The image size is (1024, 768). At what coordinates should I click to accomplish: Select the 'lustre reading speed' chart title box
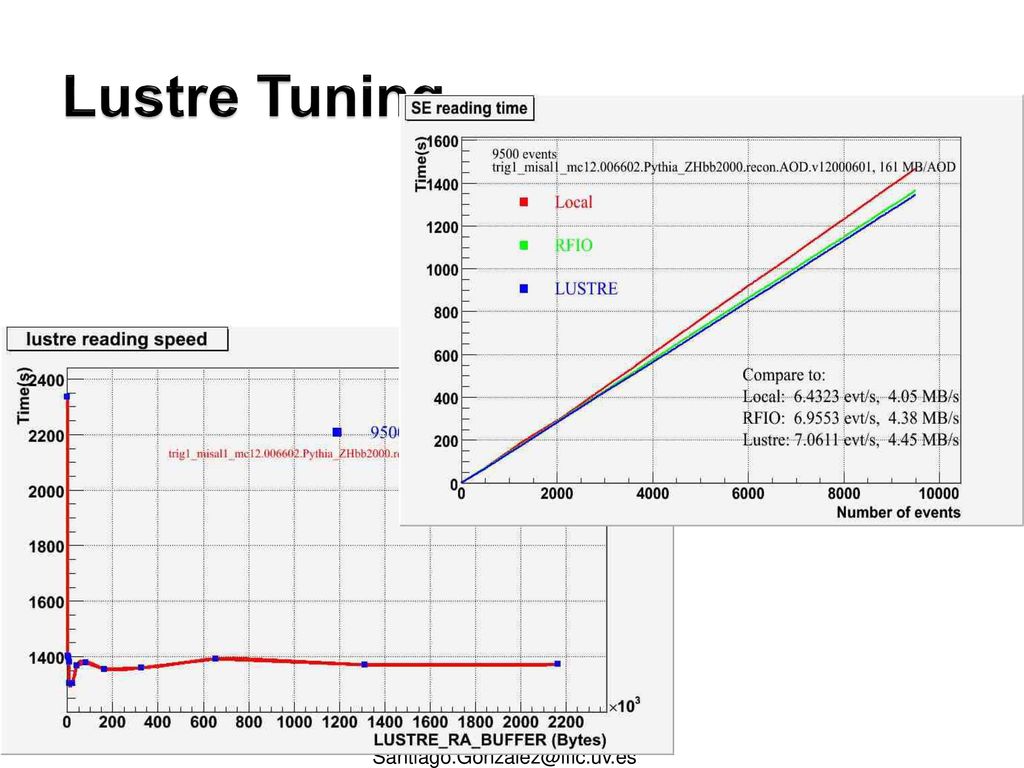coord(117,339)
